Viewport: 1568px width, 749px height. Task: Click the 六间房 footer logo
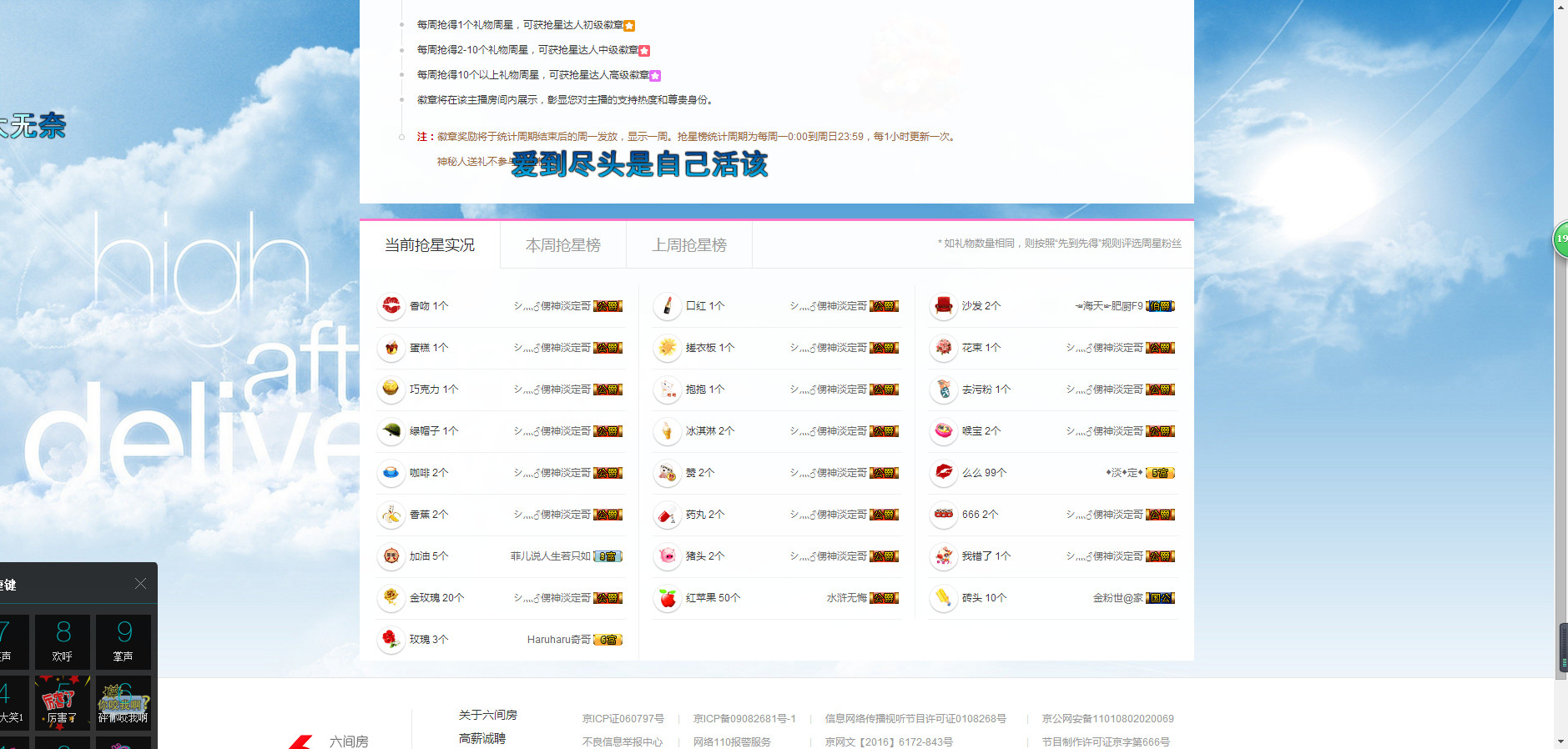(330, 741)
